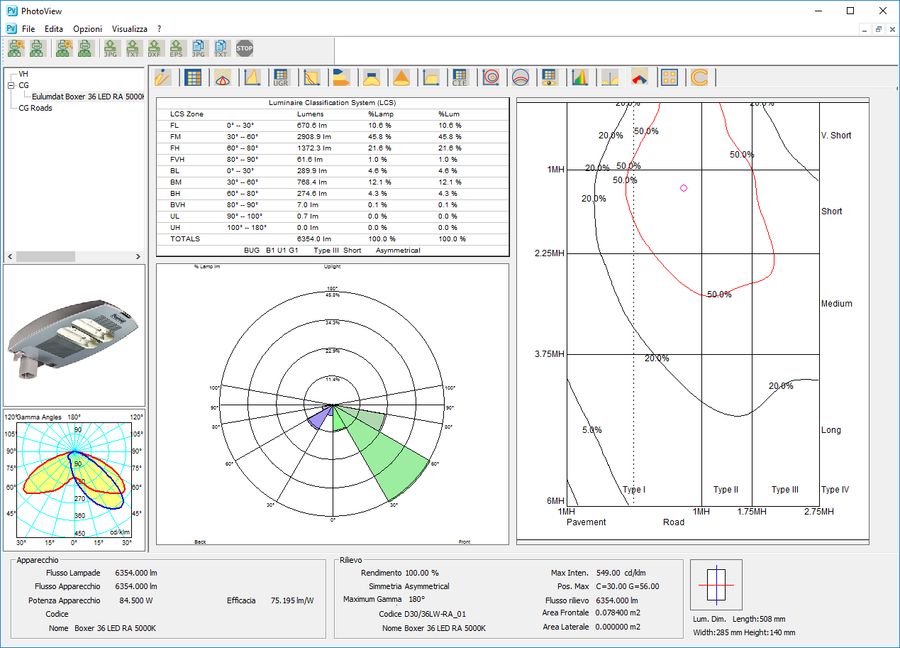Select the VH tree item

[x=24, y=75]
